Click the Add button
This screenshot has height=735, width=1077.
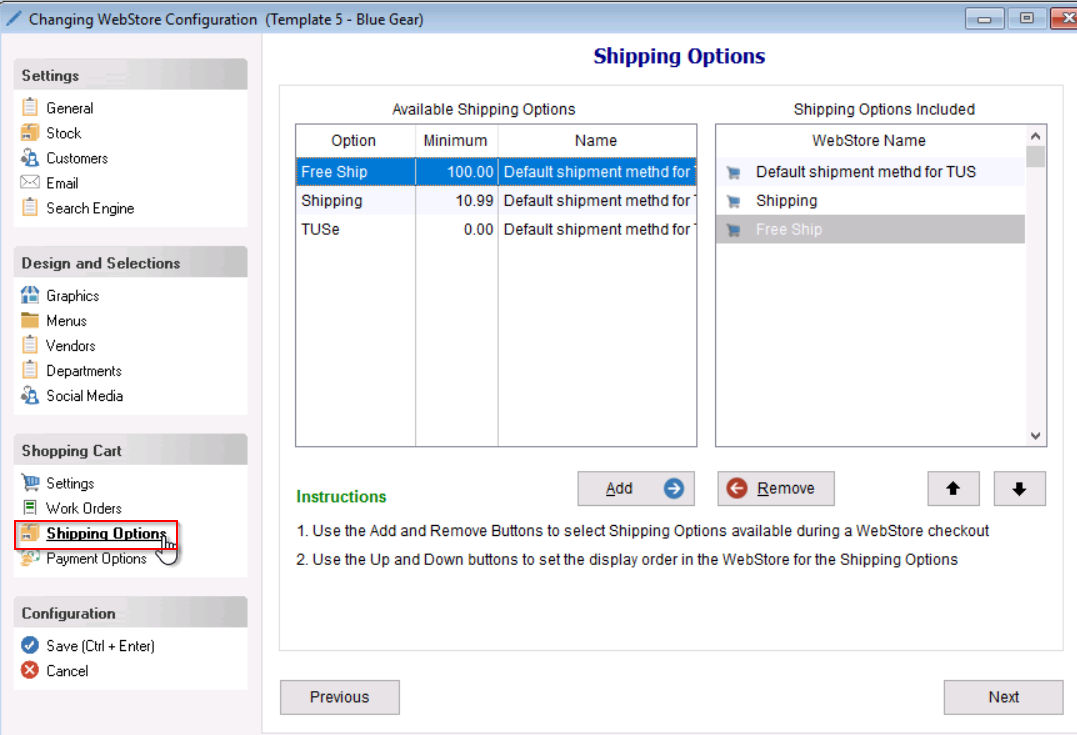636,488
